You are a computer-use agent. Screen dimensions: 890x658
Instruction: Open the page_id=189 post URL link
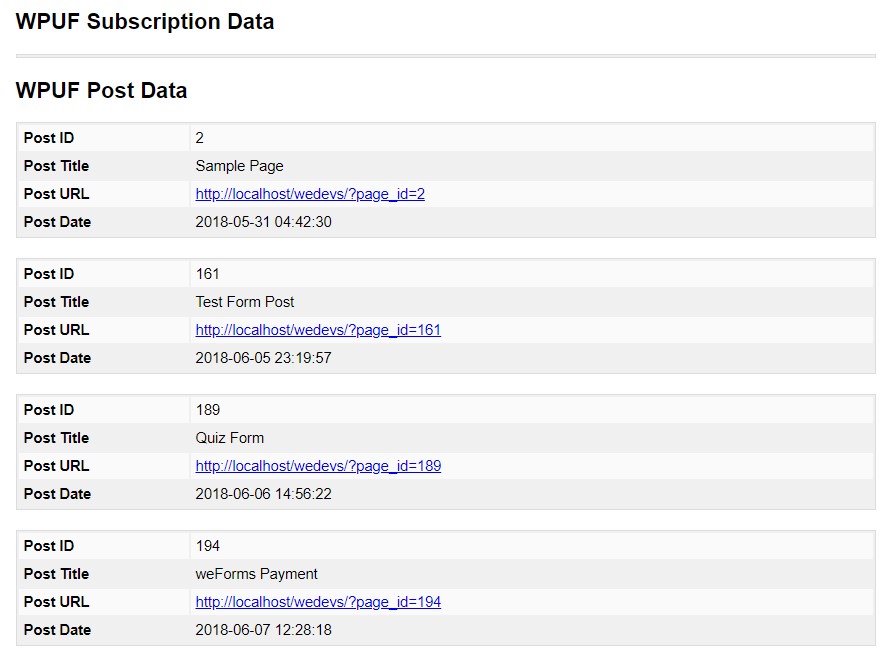point(318,466)
